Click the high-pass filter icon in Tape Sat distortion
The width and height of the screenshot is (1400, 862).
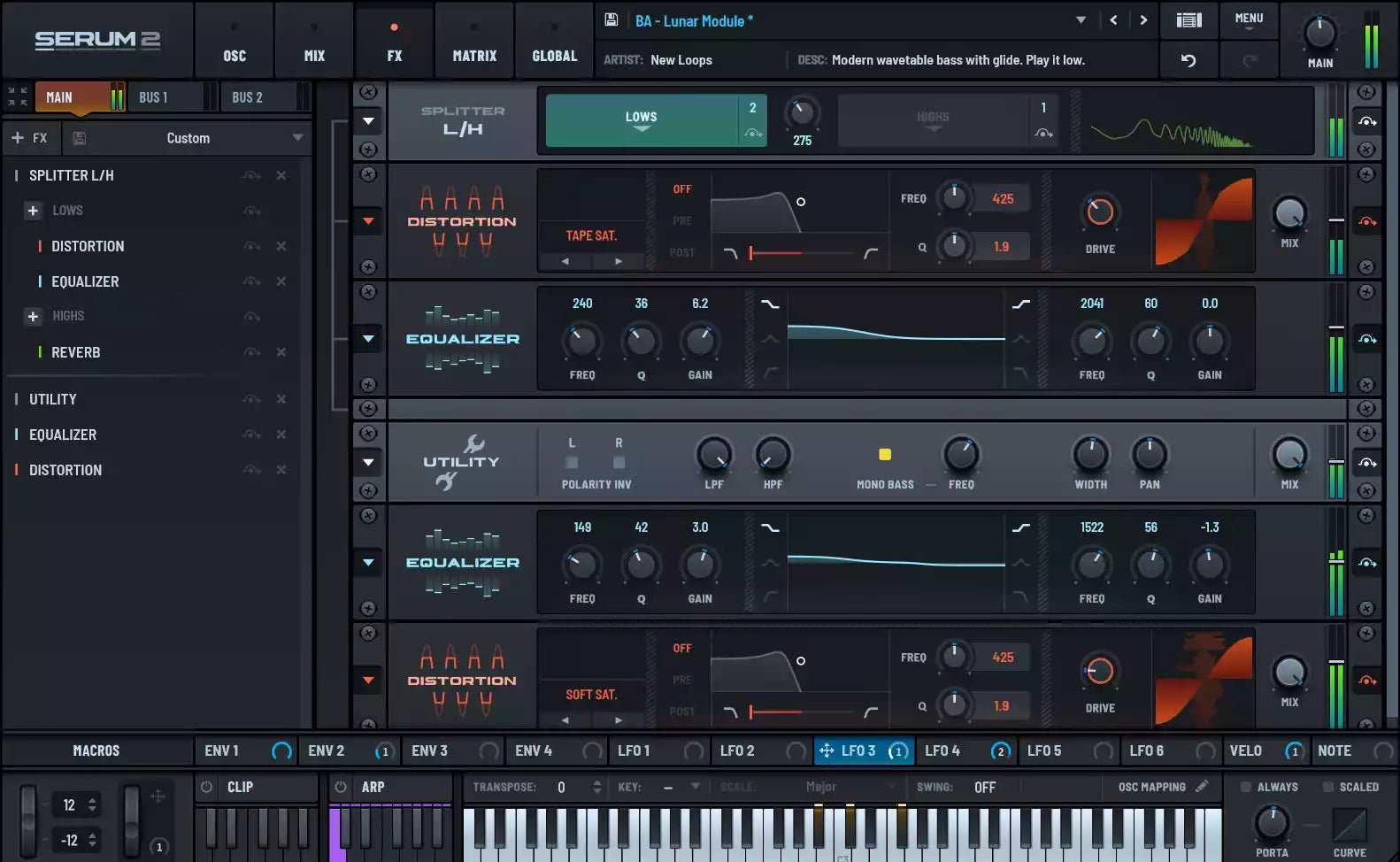tap(871, 253)
